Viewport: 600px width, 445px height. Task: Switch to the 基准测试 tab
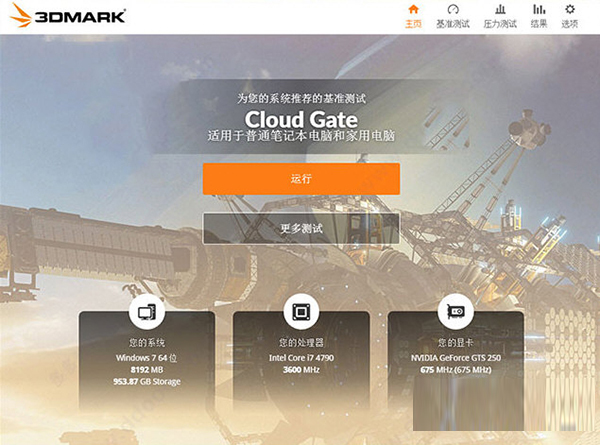pyautogui.click(x=453, y=24)
